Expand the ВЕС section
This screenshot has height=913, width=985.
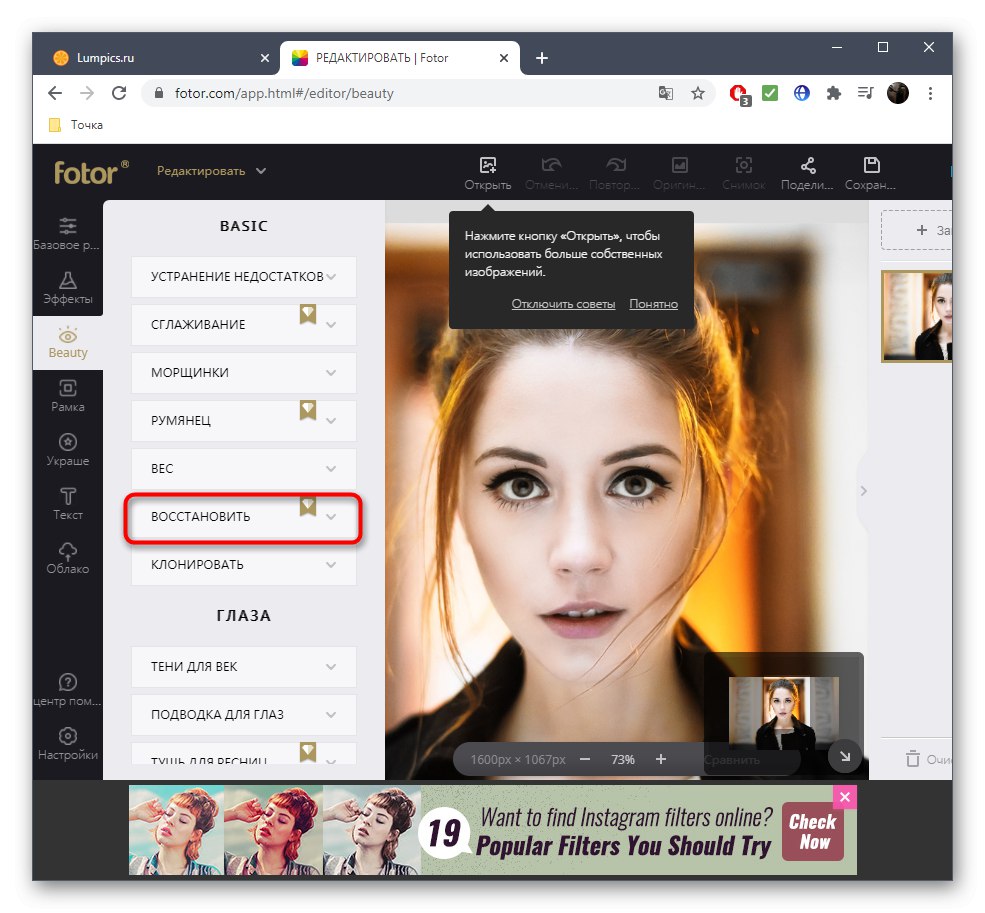244,468
